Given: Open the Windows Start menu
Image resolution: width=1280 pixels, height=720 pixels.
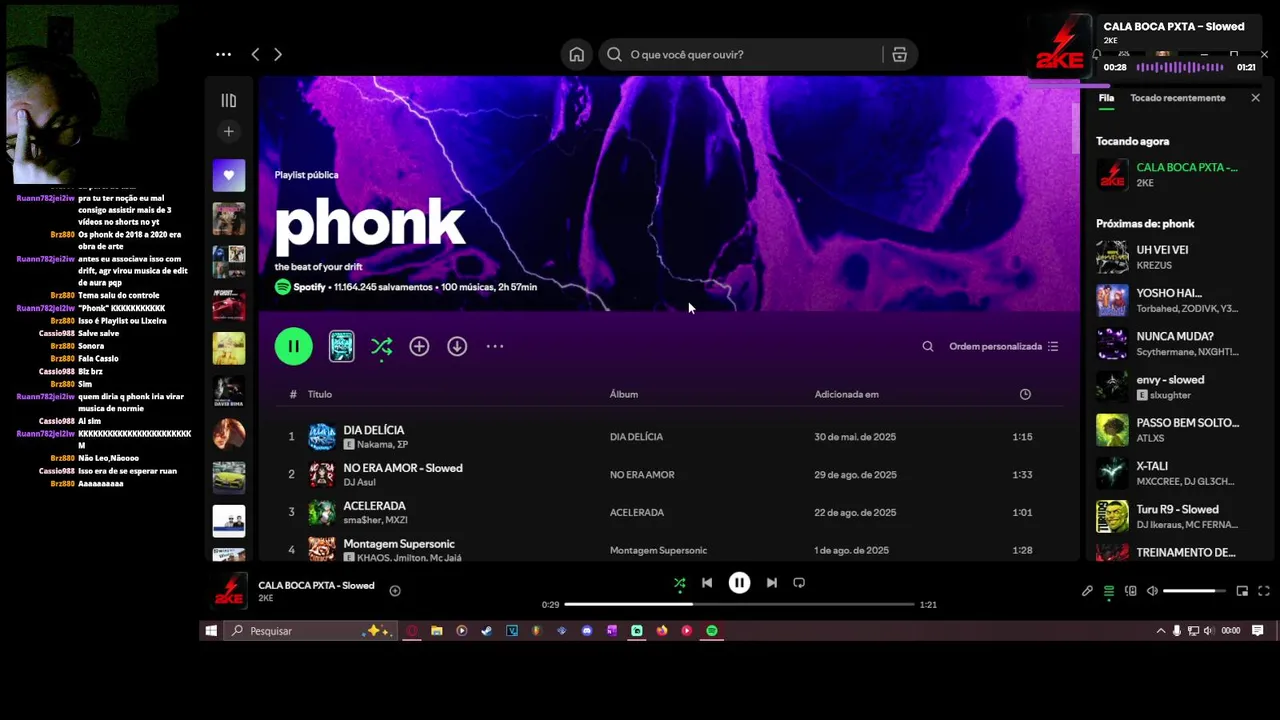Looking at the screenshot, I should [211, 631].
